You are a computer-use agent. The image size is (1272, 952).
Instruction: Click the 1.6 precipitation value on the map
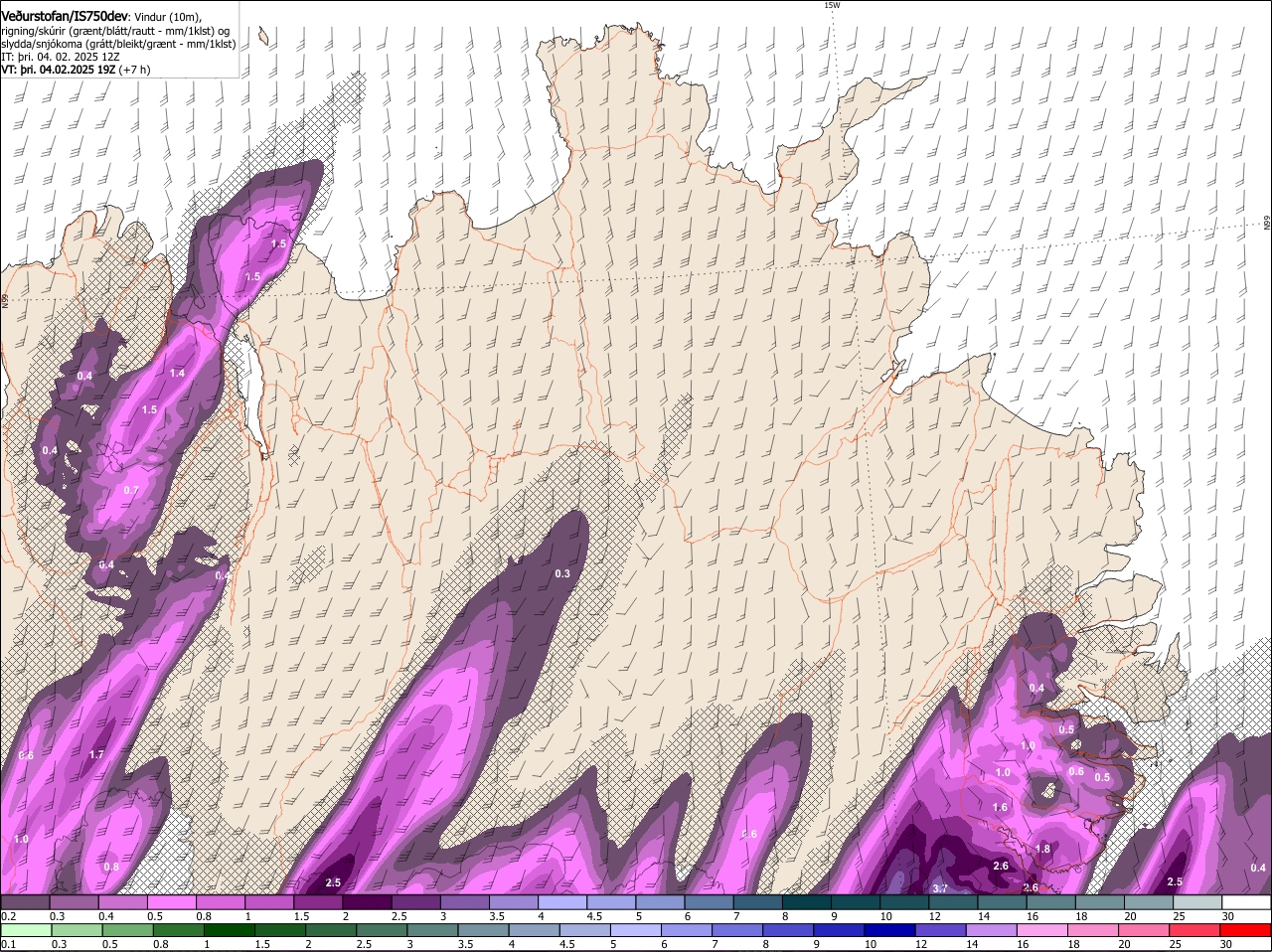(1000, 807)
